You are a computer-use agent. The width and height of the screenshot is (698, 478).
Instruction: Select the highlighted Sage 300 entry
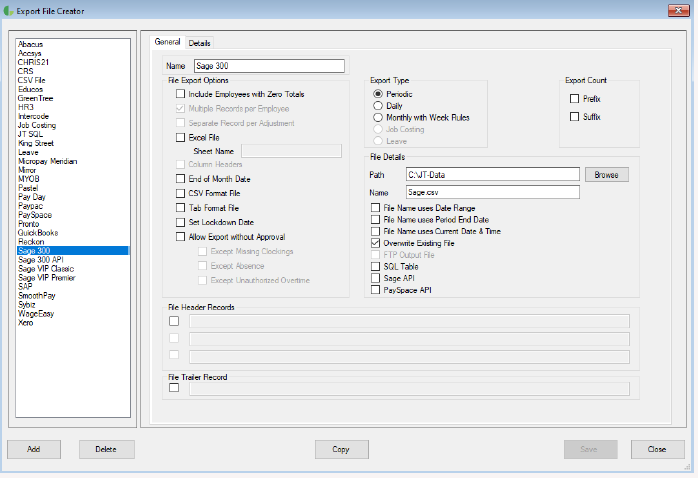pyautogui.click(x=73, y=251)
